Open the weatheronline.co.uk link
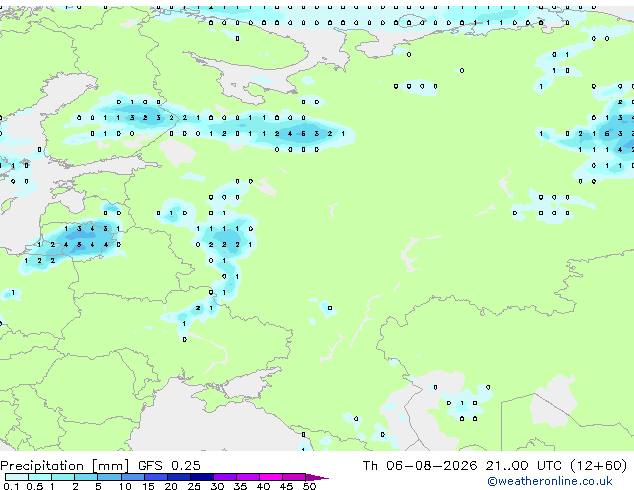Viewport: 634px width, 490px height. click(x=550, y=481)
